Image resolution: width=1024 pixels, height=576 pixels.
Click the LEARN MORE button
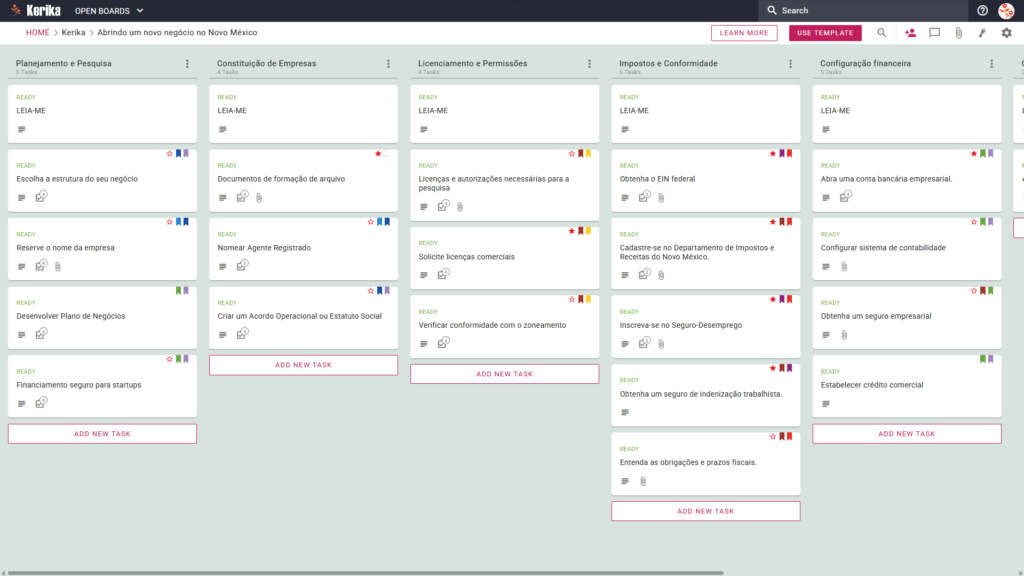click(x=744, y=33)
